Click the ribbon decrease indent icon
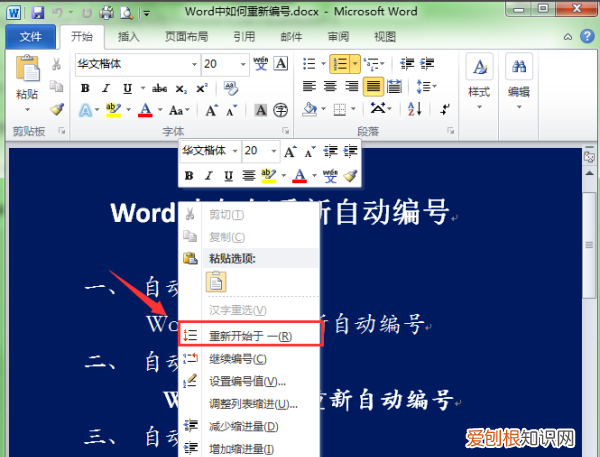This screenshot has height=457, width=600. 407,64
